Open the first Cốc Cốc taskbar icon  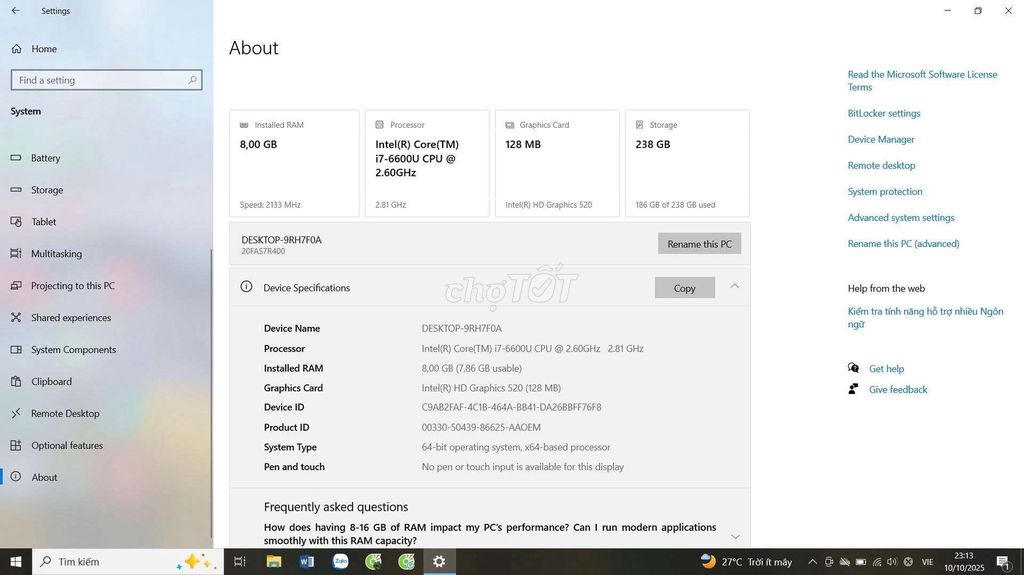click(x=374, y=561)
